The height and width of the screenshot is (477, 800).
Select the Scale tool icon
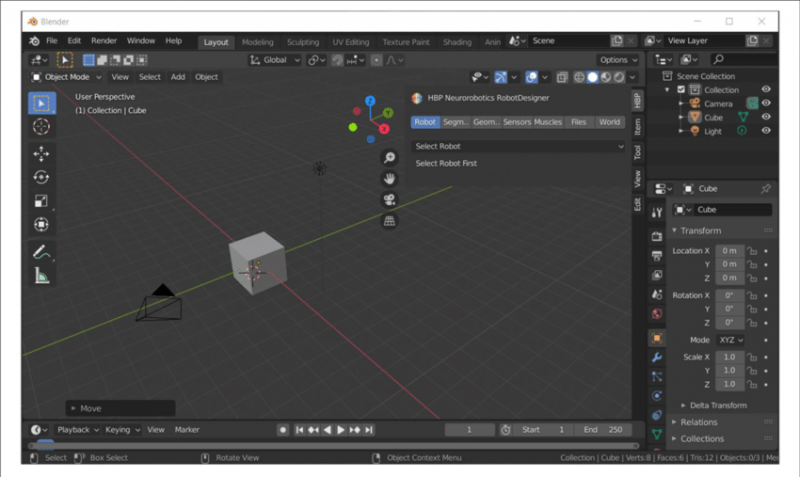(x=41, y=201)
